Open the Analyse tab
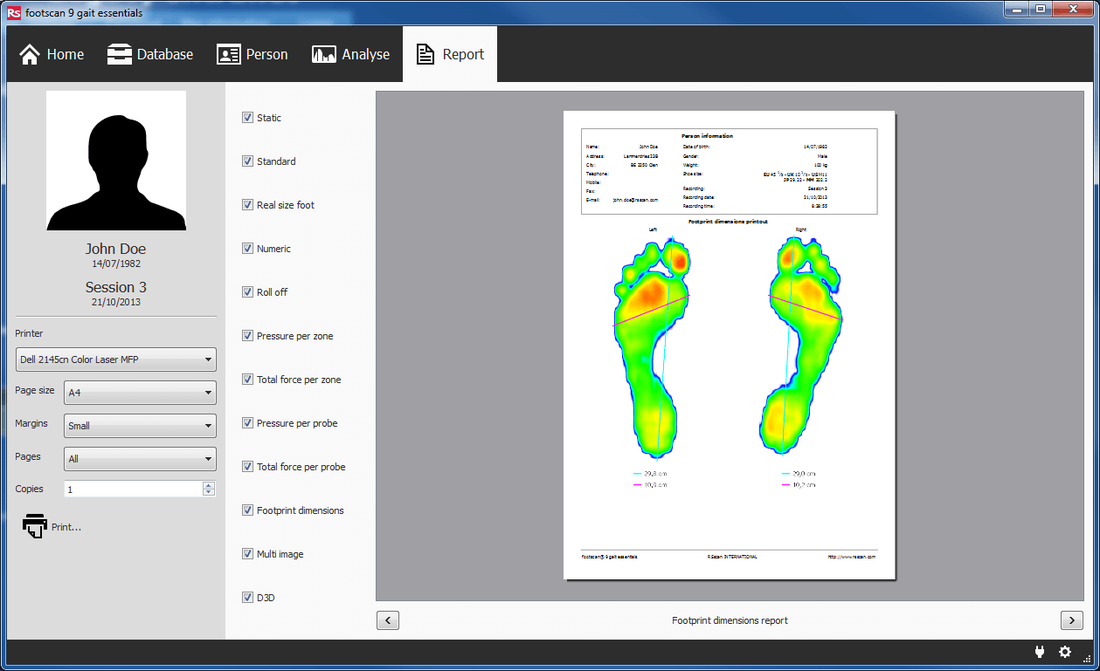1100x671 pixels. click(351, 54)
